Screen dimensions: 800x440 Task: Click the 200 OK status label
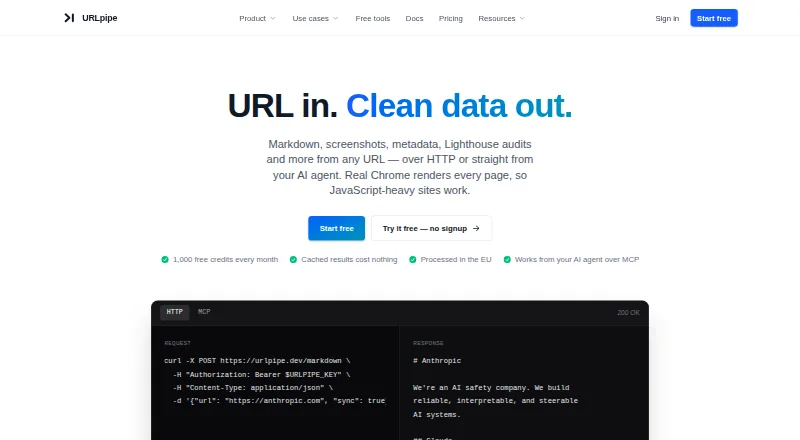click(x=628, y=312)
